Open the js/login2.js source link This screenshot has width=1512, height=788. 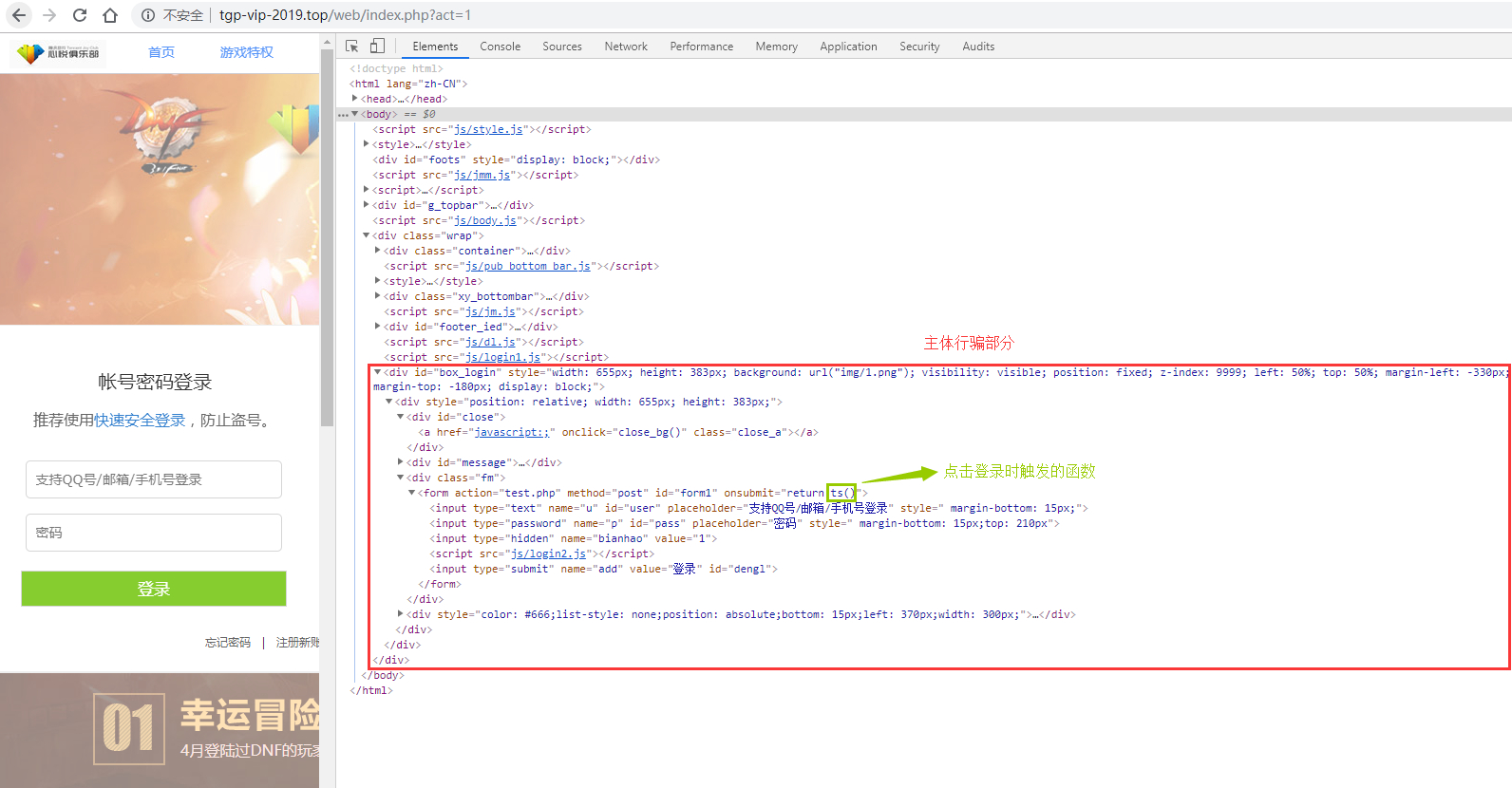click(x=548, y=553)
